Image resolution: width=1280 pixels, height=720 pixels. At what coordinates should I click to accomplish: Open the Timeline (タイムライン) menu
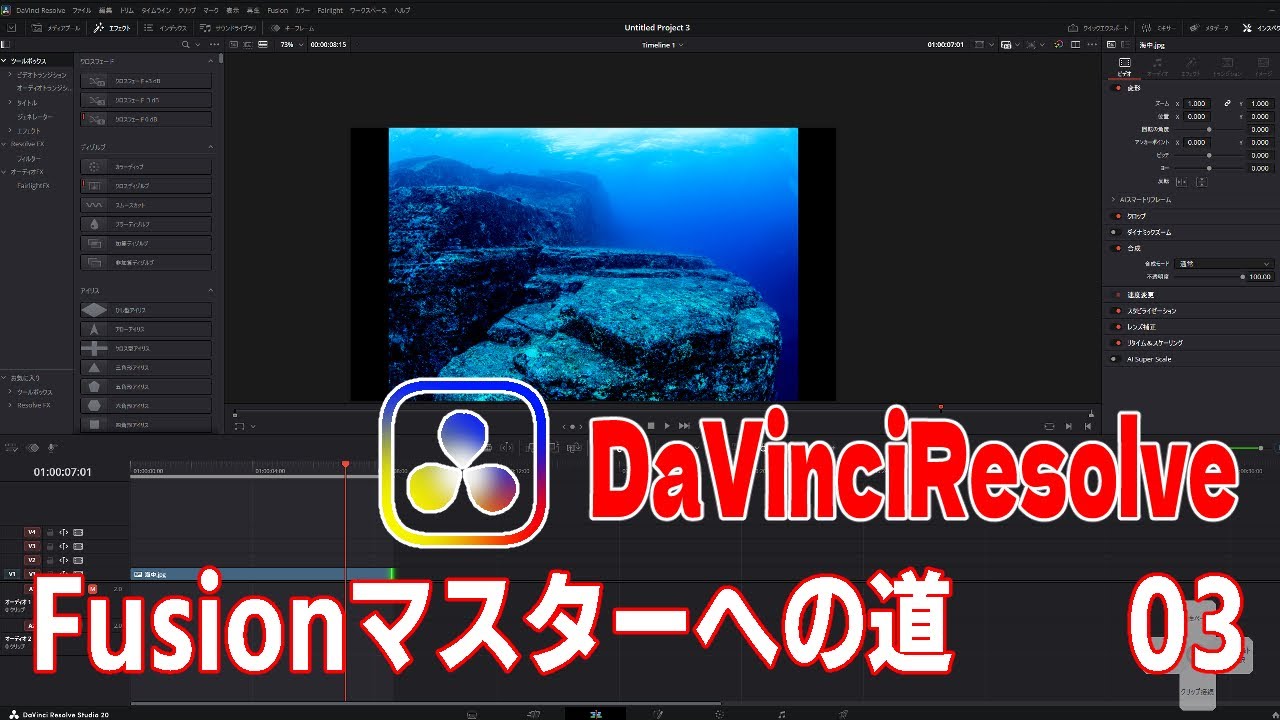click(x=155, y=9)
